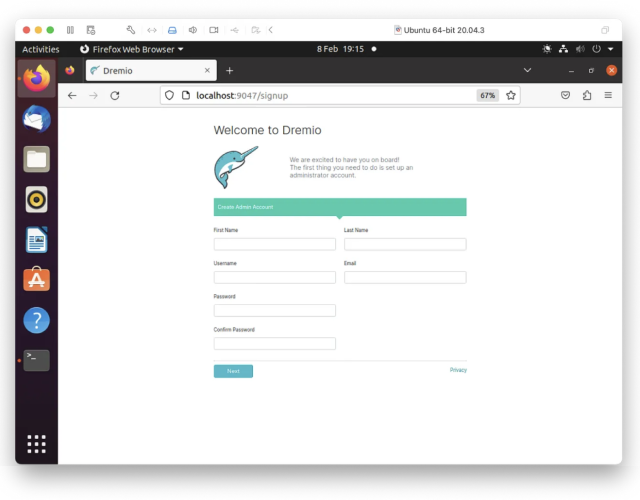Screen dimensions: 640x500
Task: Select the Dremio tab
Action: pos(151,70)
